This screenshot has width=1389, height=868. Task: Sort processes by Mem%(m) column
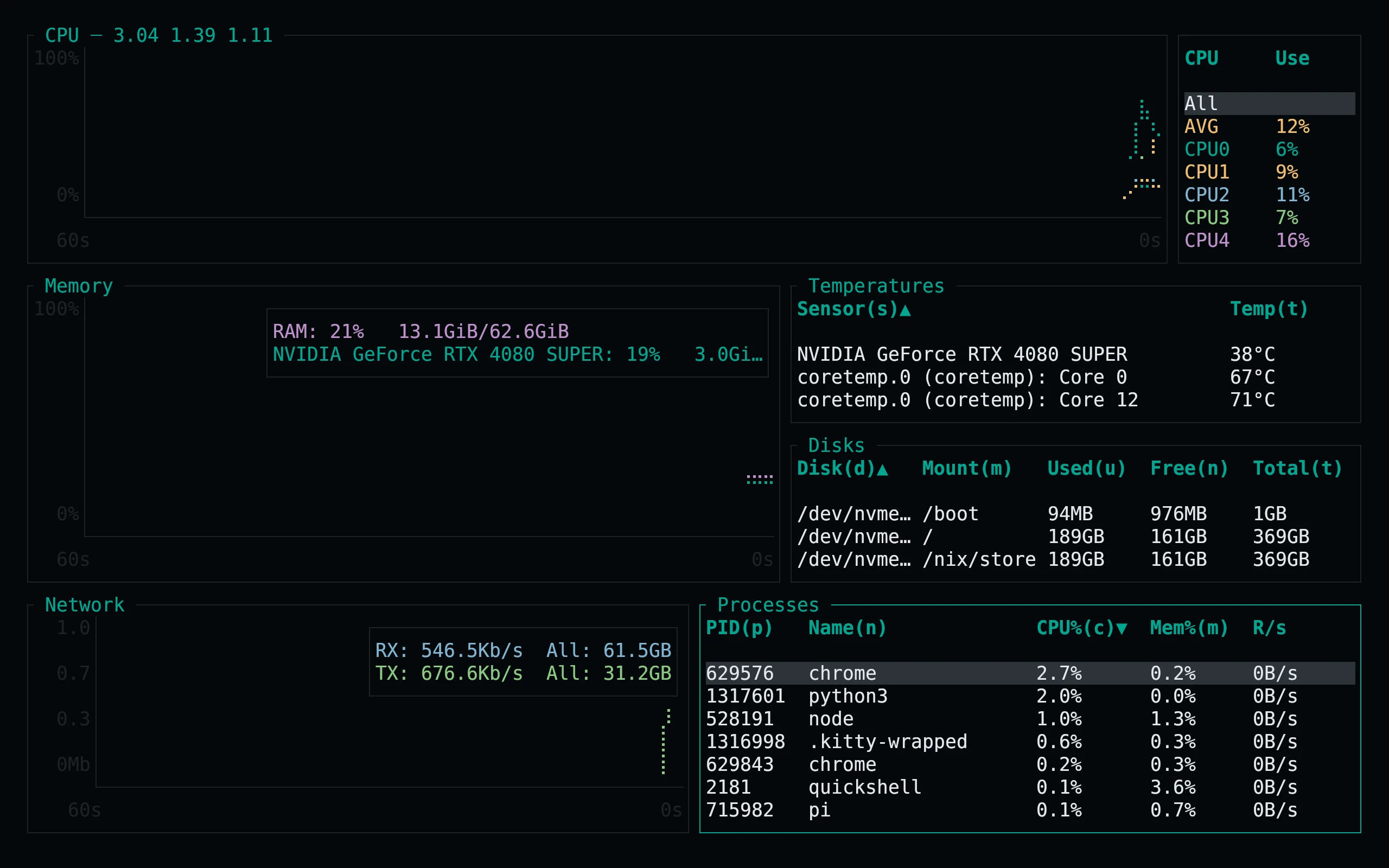coord(1189,628)
